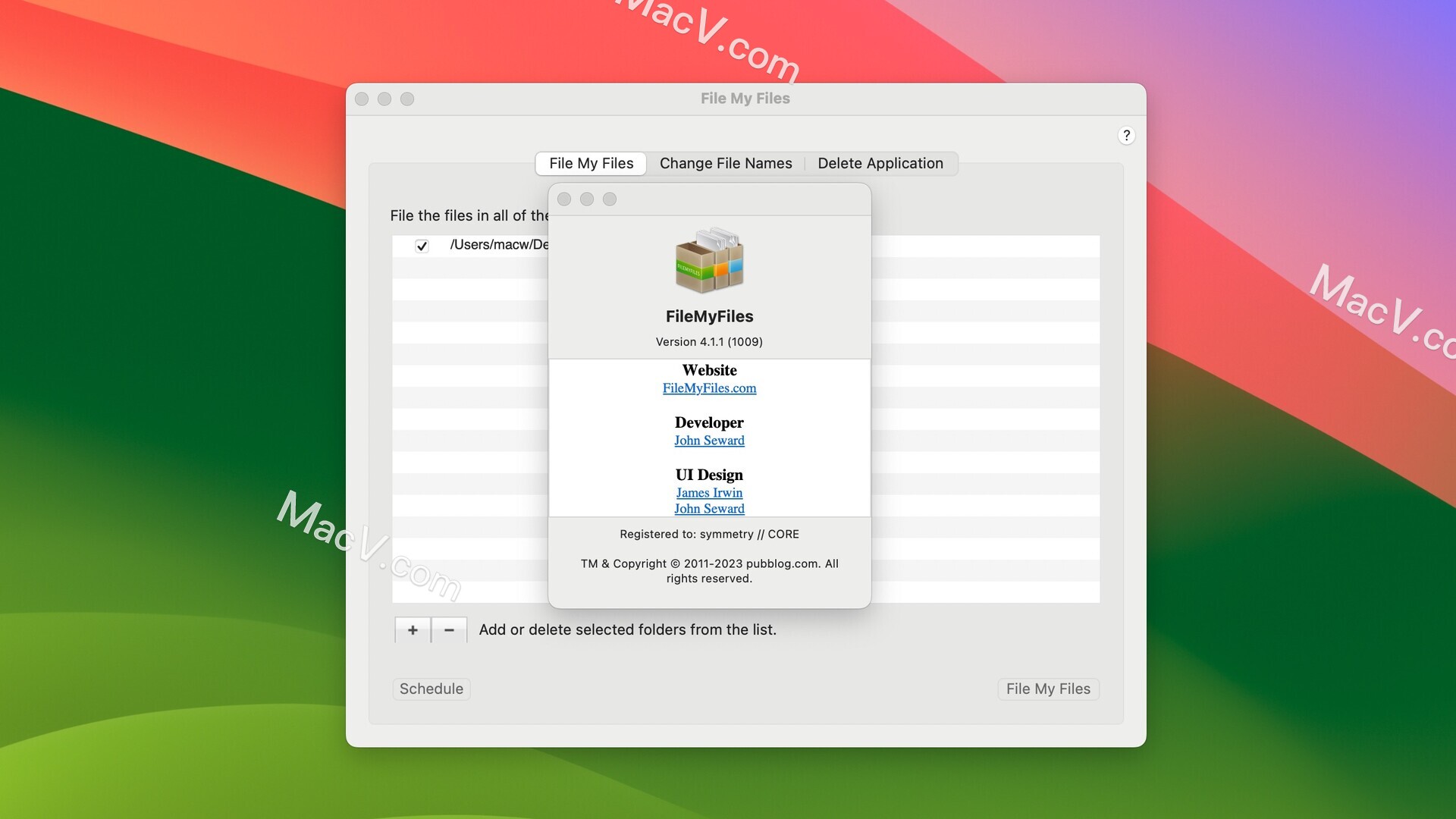Toggle the /Users/macw folder checkbox
The height and width of the screenshot is (819, 1456).
[x=422, y=245]
